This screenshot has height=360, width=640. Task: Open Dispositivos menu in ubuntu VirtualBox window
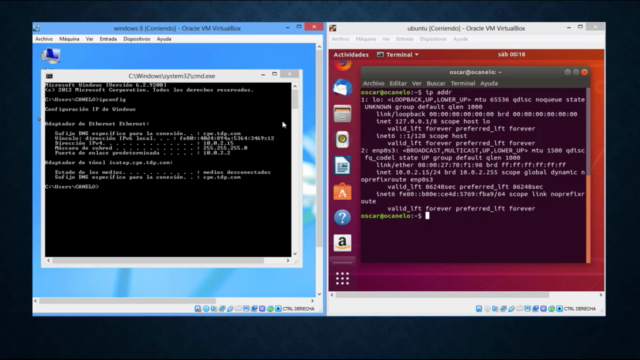[x=433, y=39]
